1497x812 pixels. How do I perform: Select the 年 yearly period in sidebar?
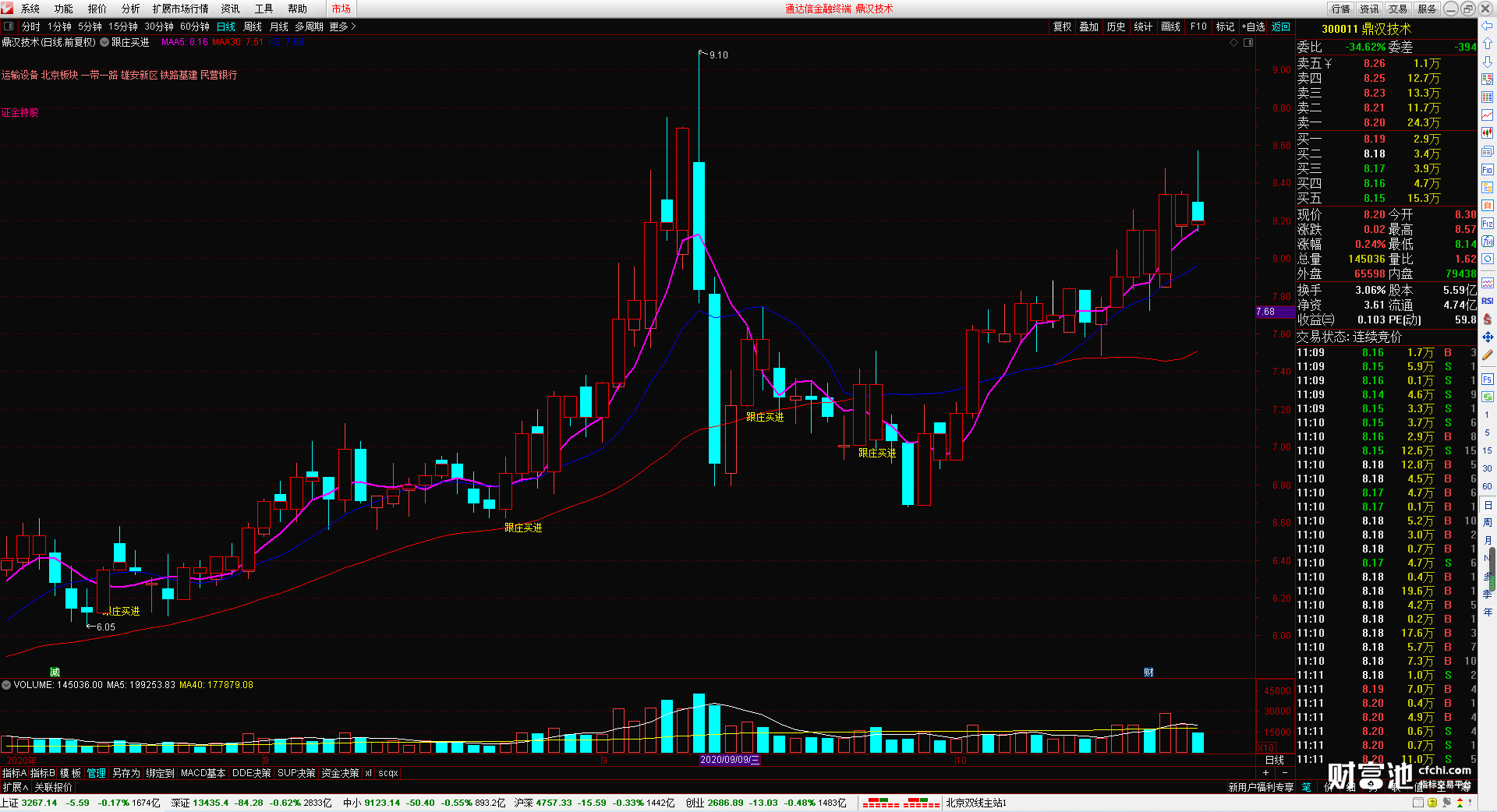[1487, 612]
